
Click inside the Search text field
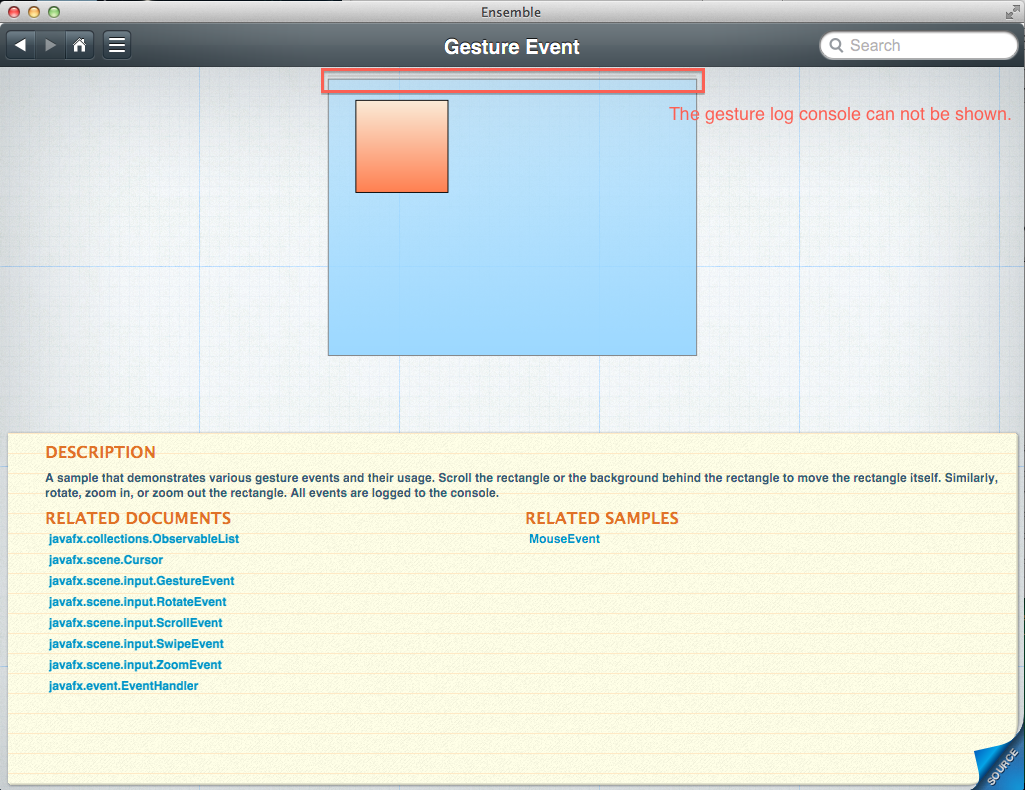click(925, 46)
